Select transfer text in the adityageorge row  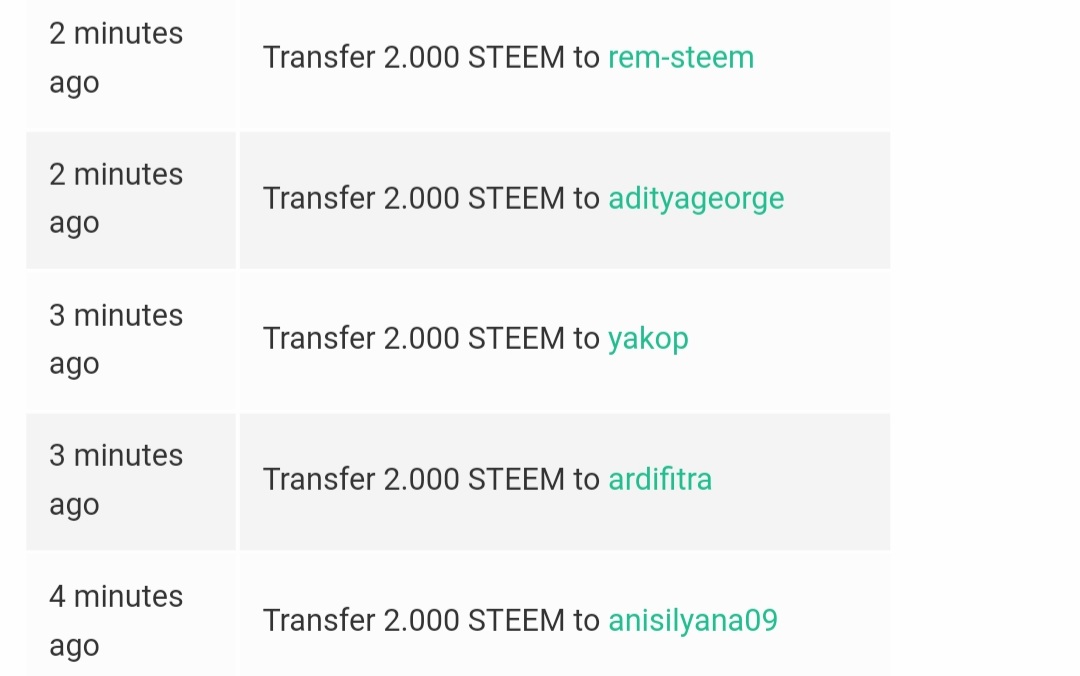coord(431,198)
